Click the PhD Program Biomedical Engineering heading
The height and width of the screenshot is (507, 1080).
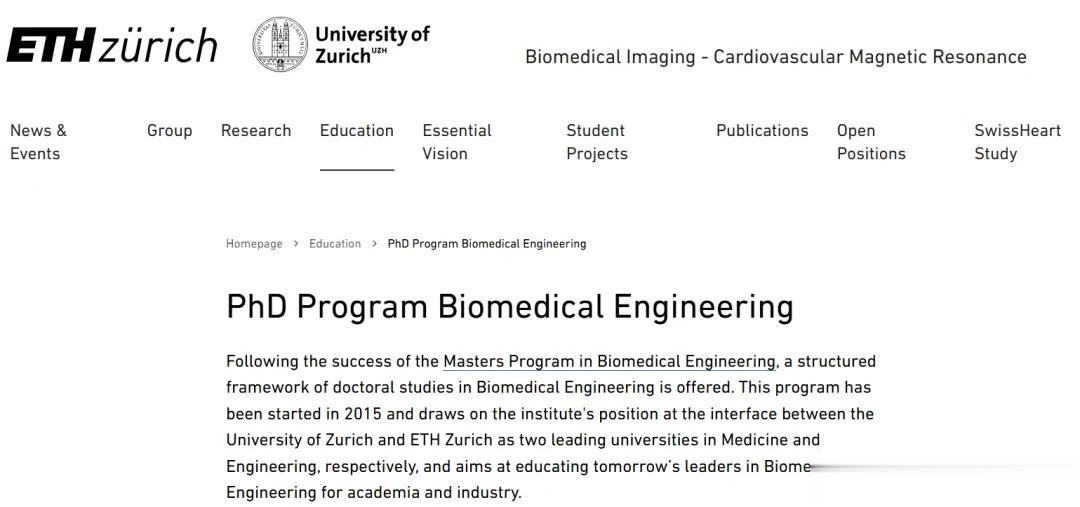(x=509, y=306)
